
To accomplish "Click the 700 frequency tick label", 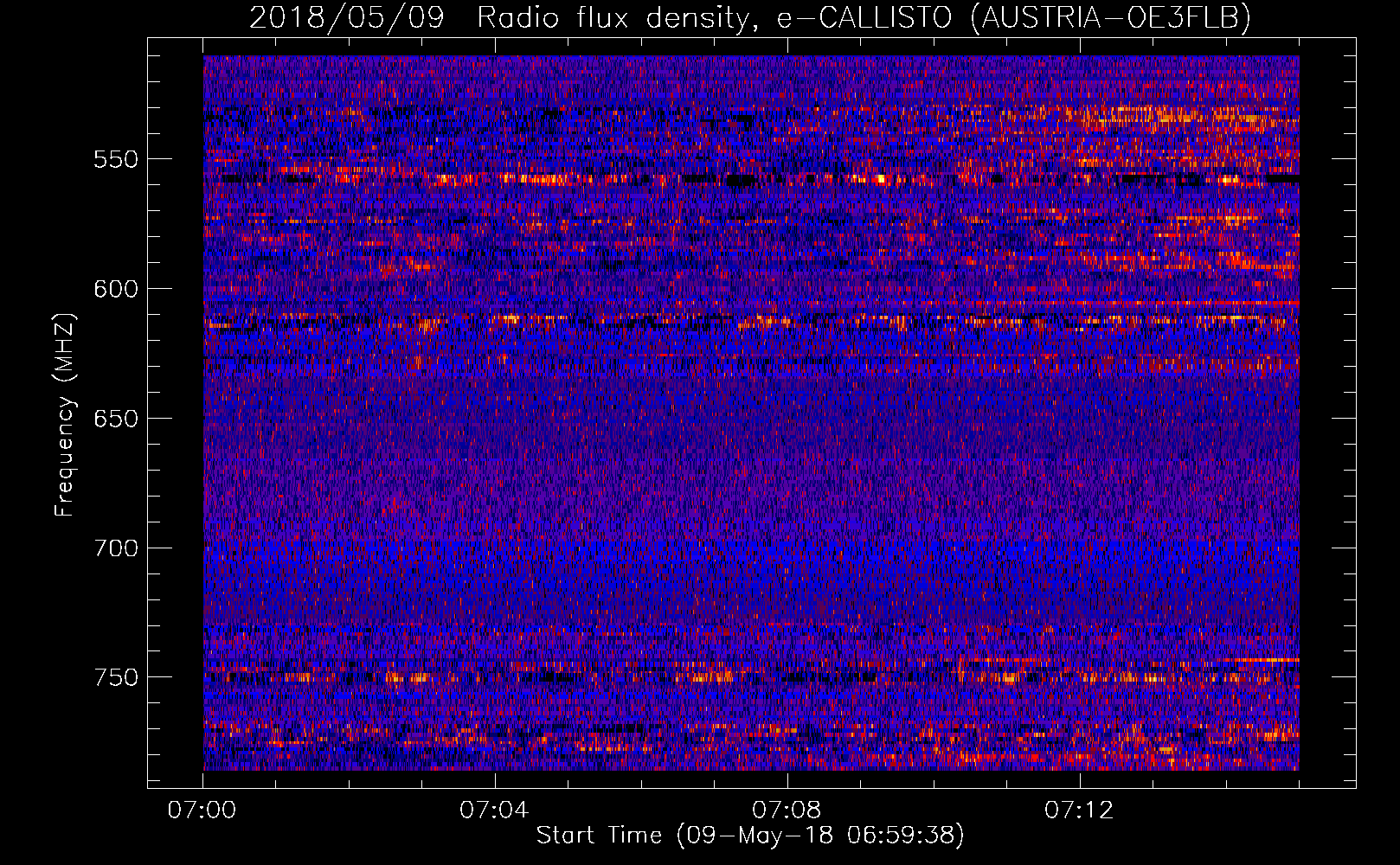I will coord(116,549).
